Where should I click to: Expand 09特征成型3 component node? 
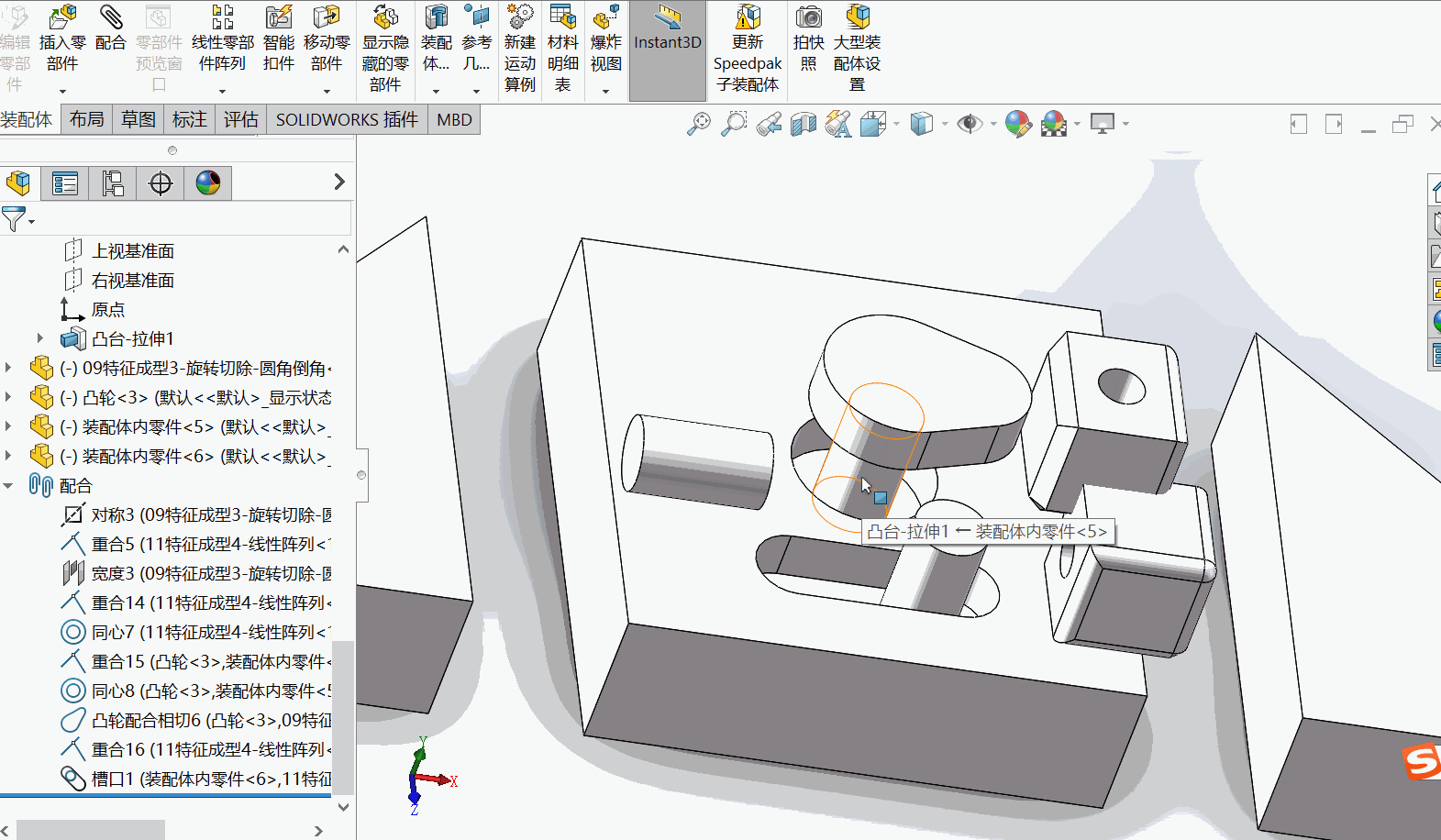pos(8,368)
